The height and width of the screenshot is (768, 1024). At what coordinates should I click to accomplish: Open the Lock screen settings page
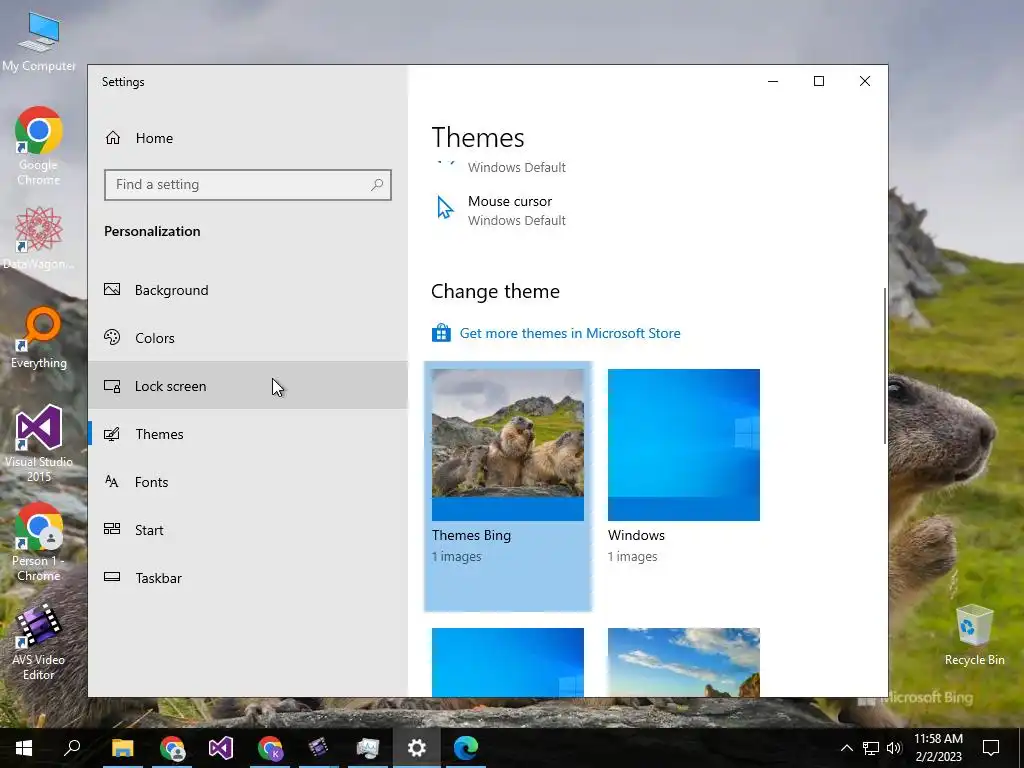248,386
